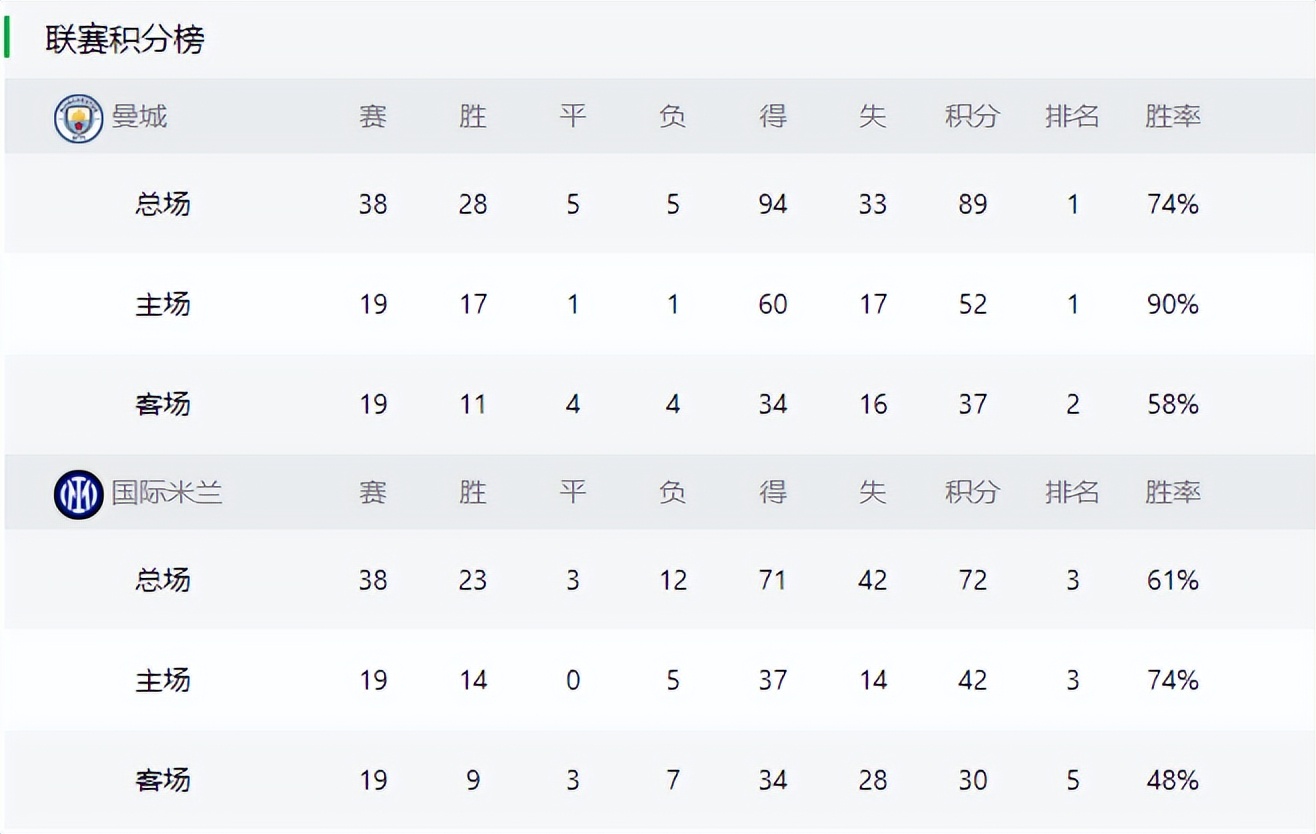Screen dimensions: 1316x834
Task: Click 国际米兰's away win rate 48%
Action: tap(1172, 780)
